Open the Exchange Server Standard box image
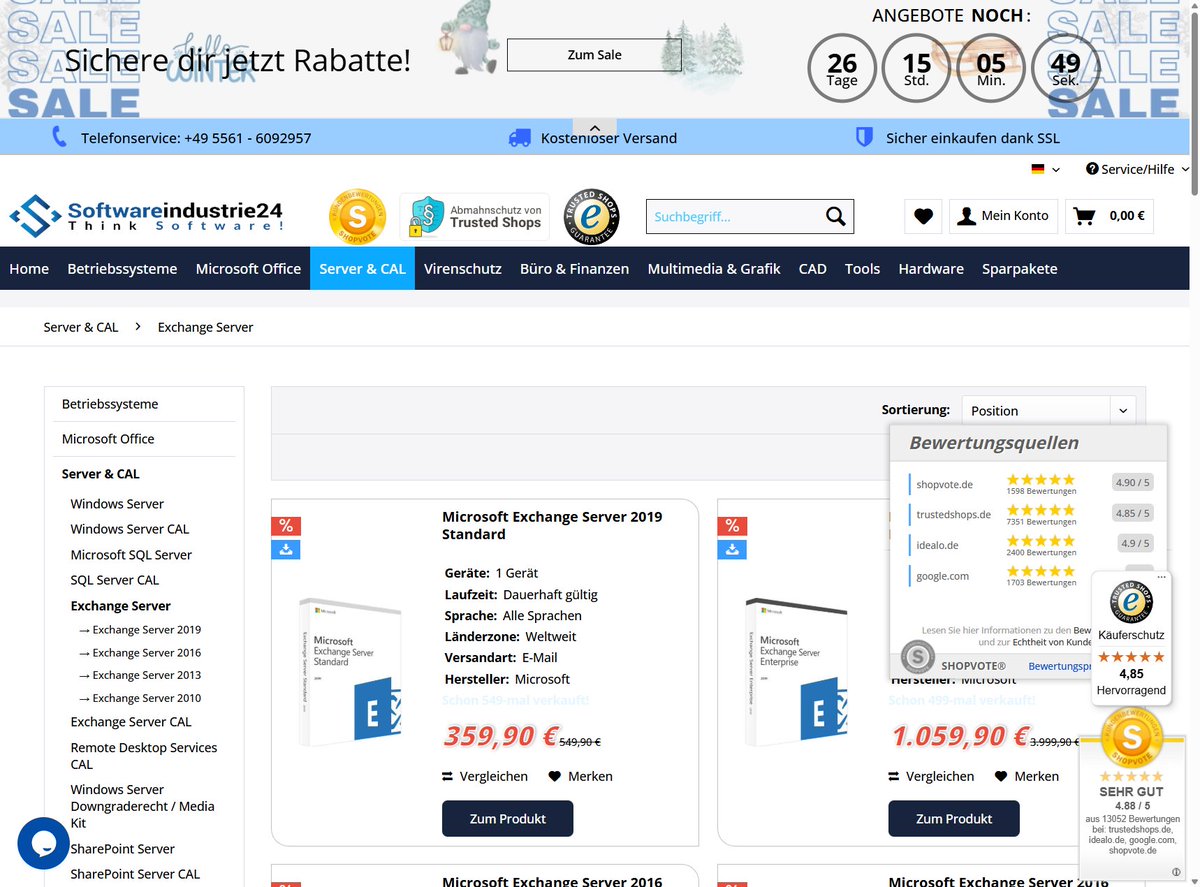 [350, 673]
